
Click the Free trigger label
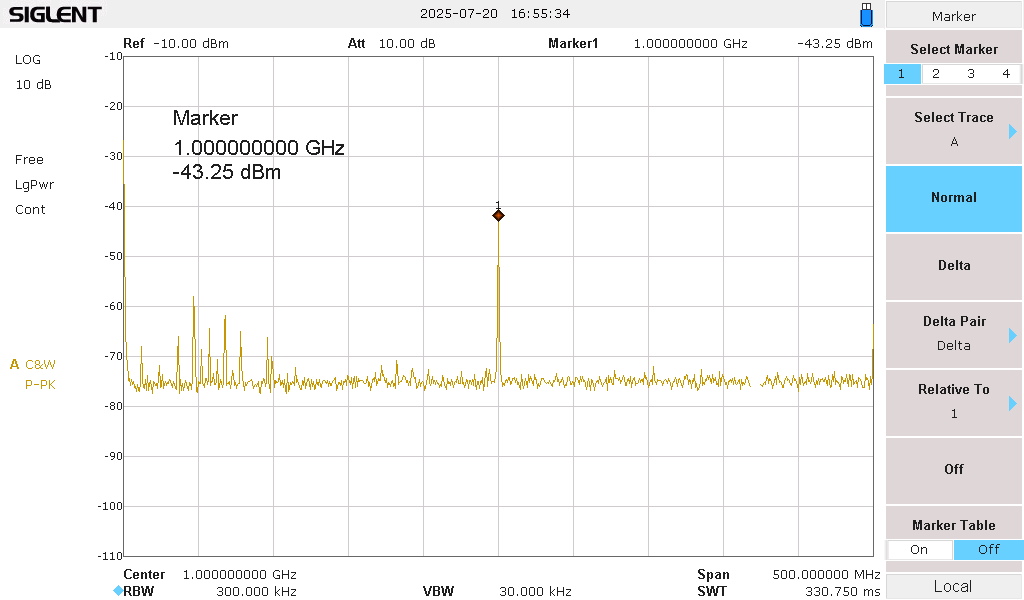29,160
